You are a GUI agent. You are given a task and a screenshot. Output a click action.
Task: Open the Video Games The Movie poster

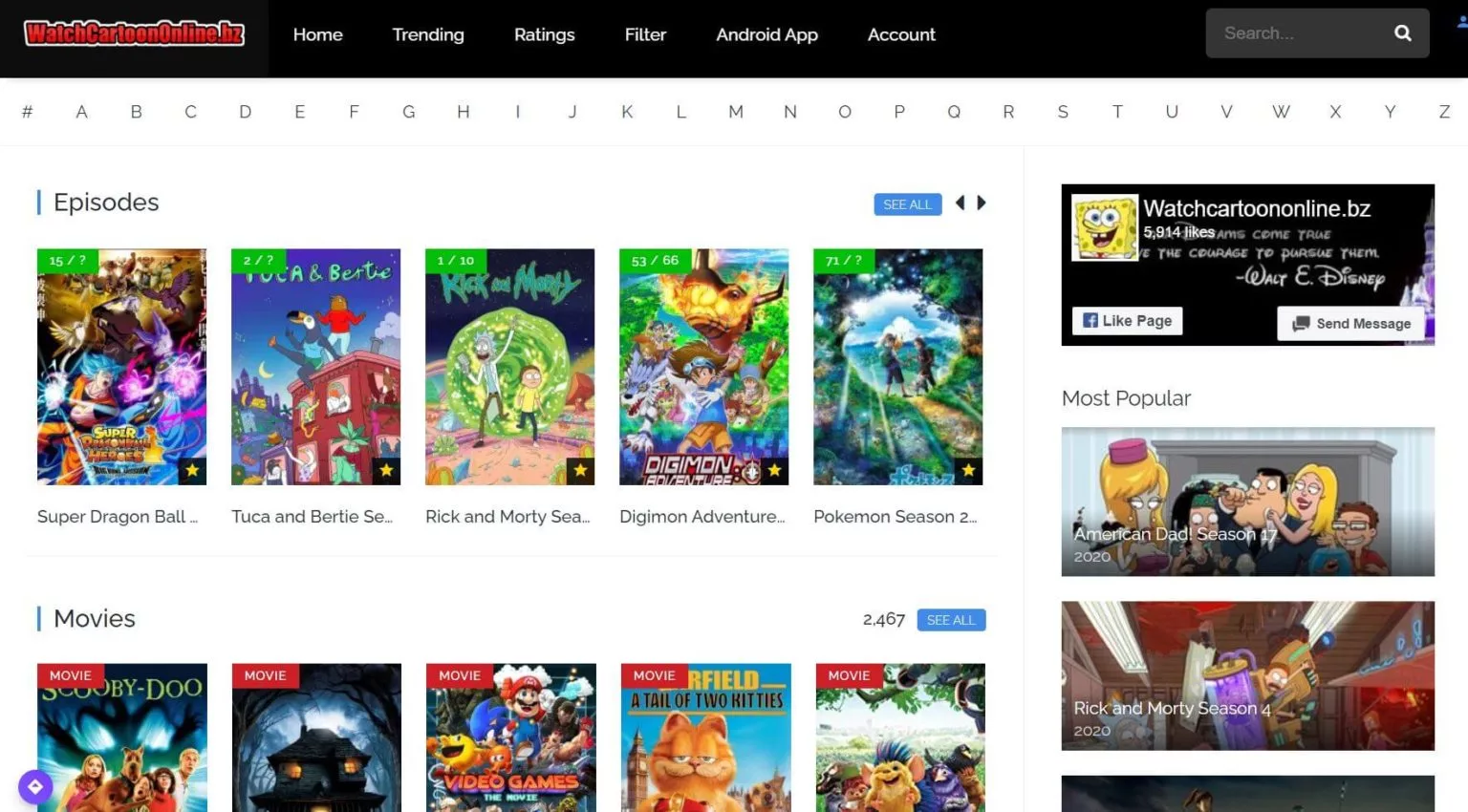point(511,737)
